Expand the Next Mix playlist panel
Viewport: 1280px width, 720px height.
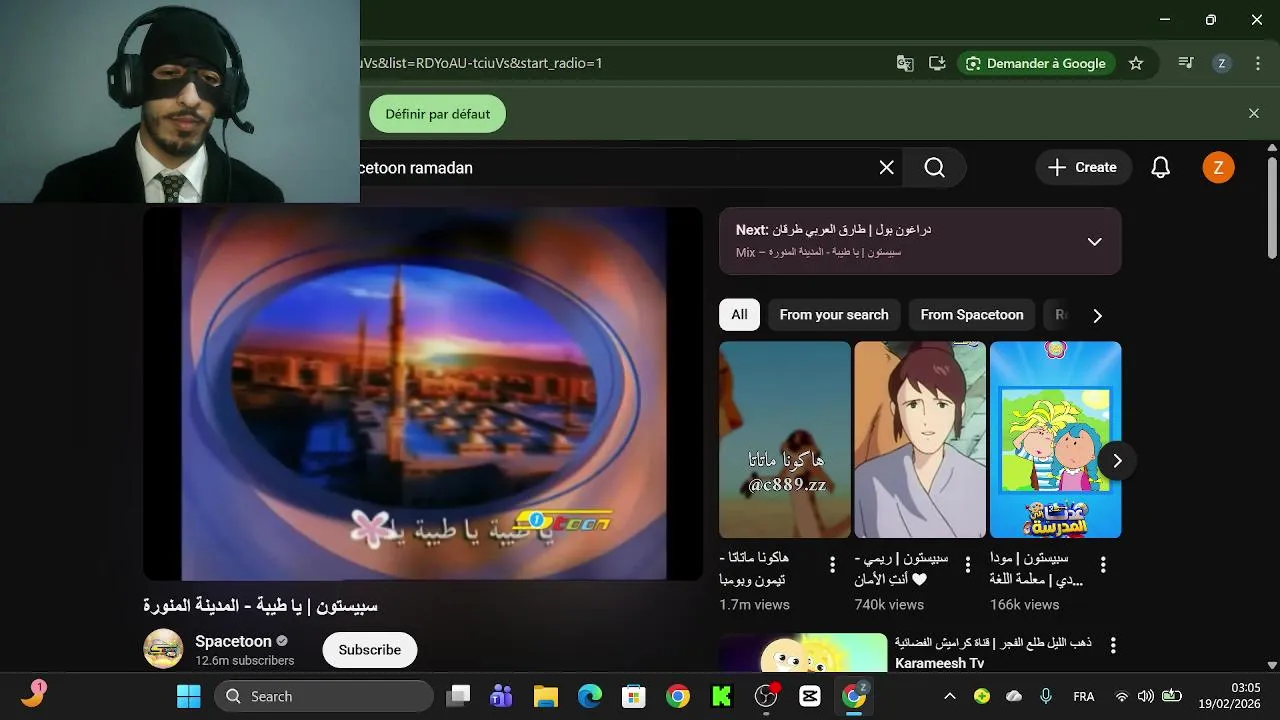tap(1094, 241)
